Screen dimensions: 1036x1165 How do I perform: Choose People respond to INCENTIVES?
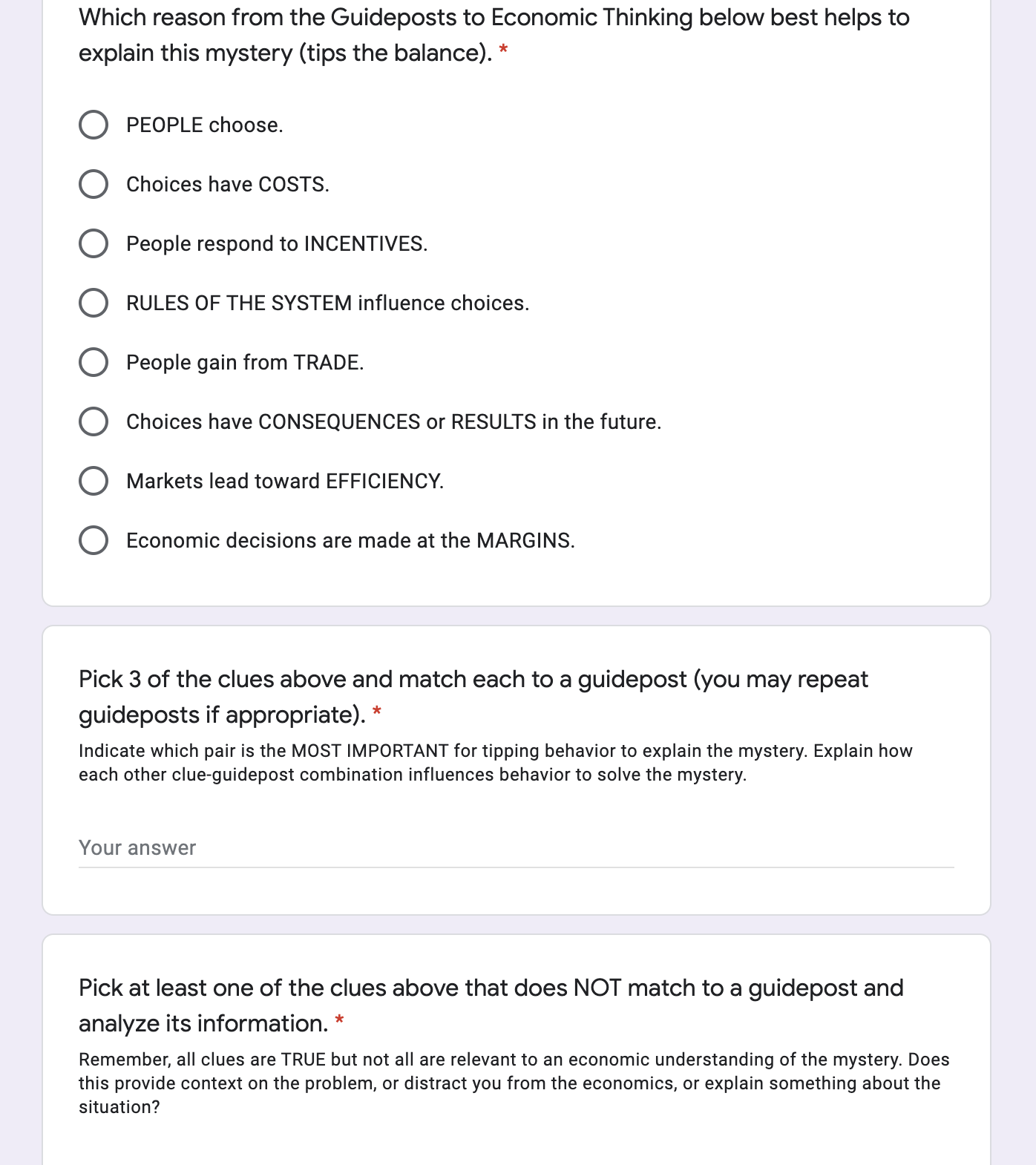pos(94,243)
